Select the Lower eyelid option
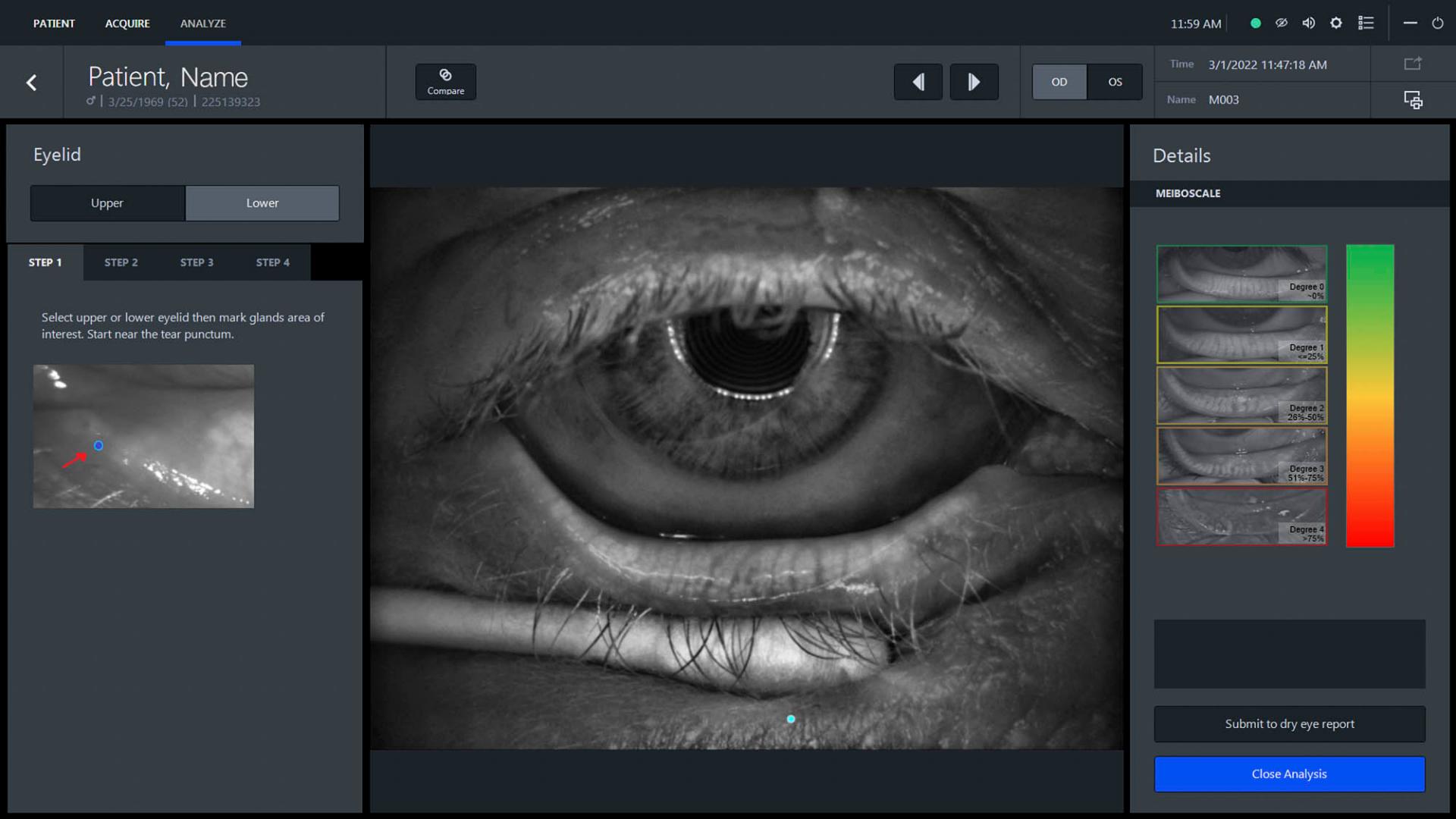The image size is (1456, 819). point(262,203)
